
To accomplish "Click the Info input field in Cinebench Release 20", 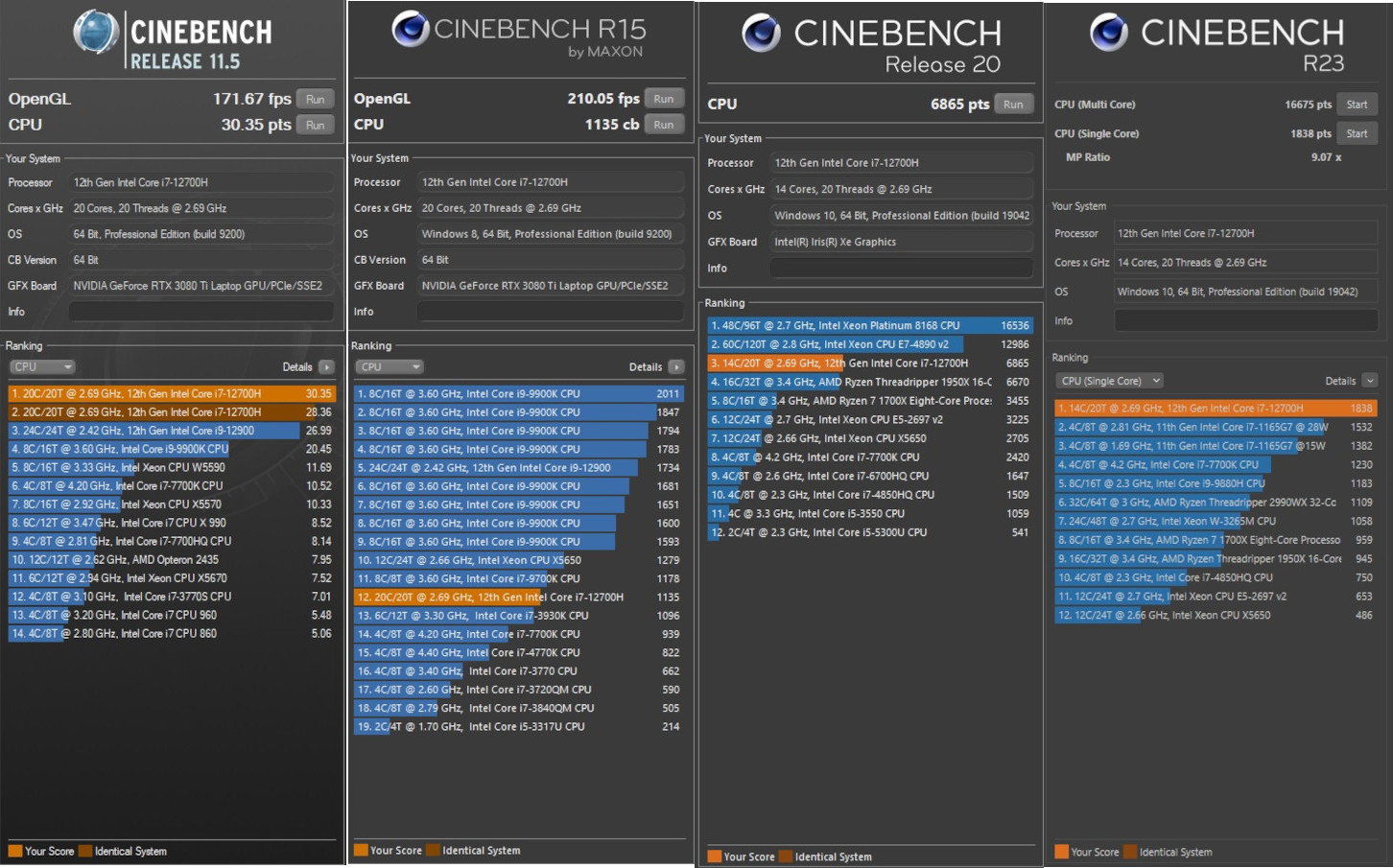I will [x=901, y=269].
